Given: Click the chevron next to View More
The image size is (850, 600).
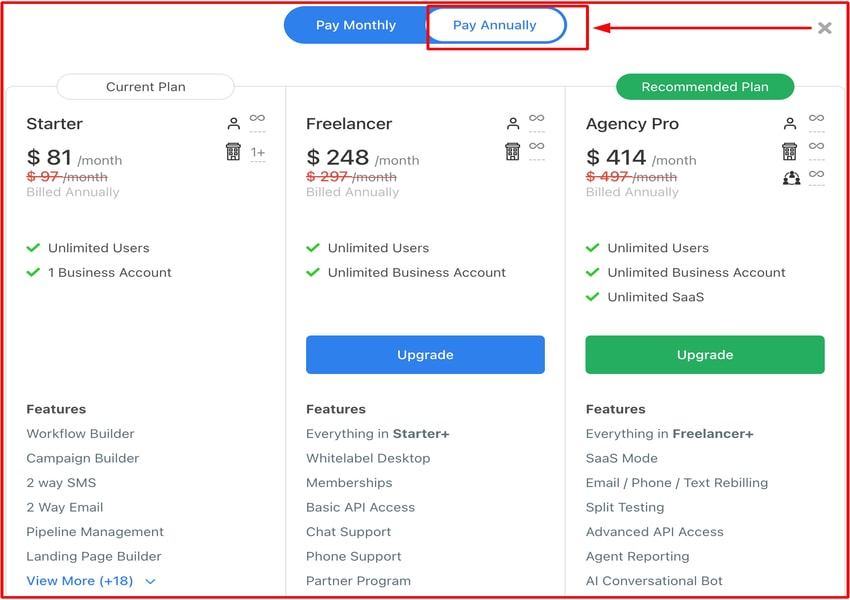Looking at the screenshot, I should [x=151, y=581].
